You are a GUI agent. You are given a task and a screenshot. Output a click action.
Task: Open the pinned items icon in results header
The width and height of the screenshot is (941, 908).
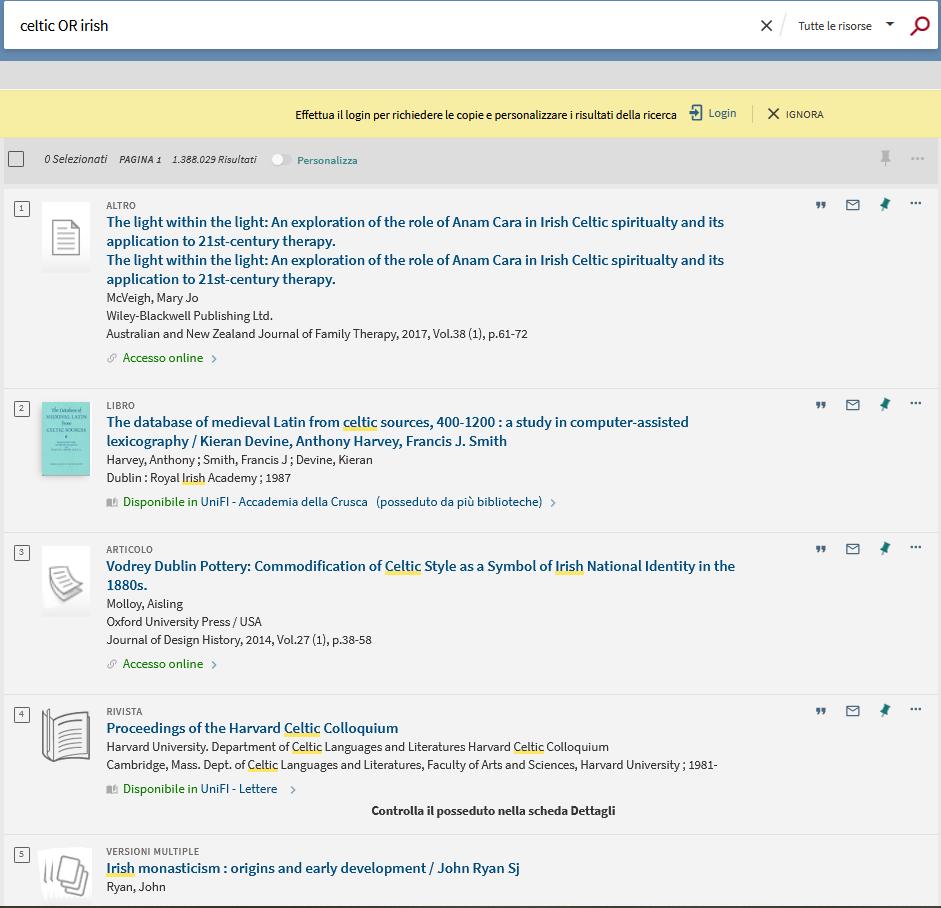pos(885,158)
